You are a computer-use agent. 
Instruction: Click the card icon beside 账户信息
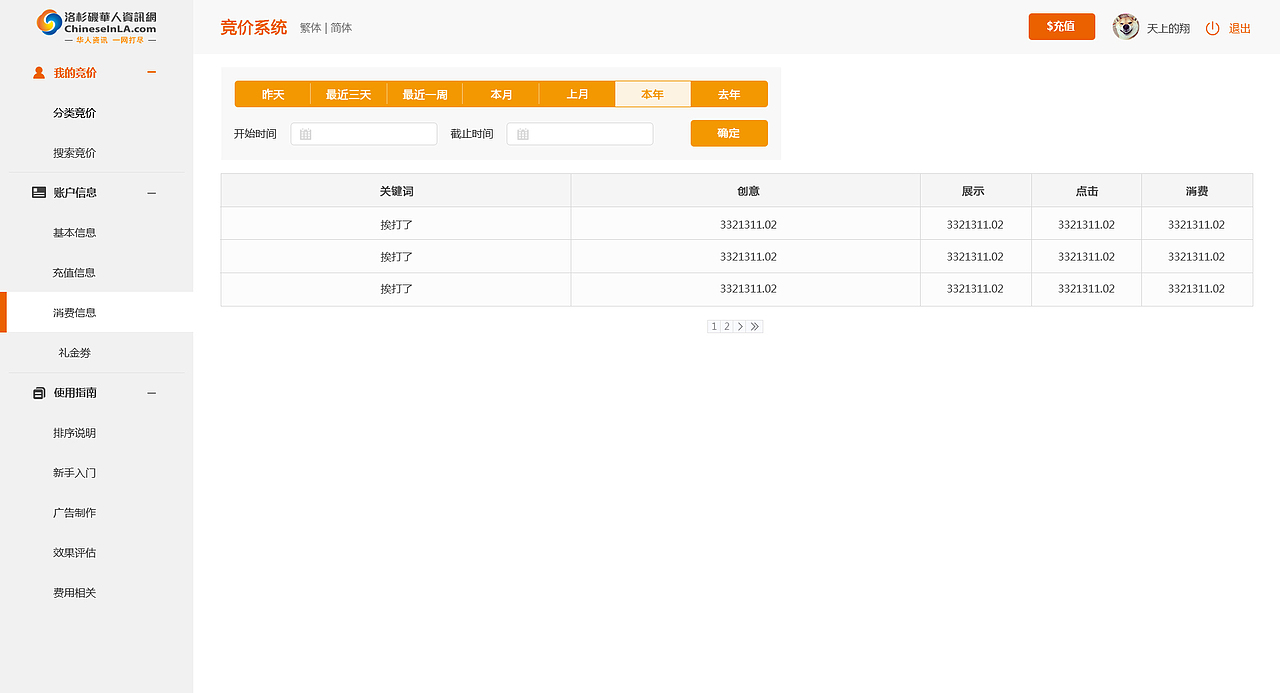[x=39, y=192]
